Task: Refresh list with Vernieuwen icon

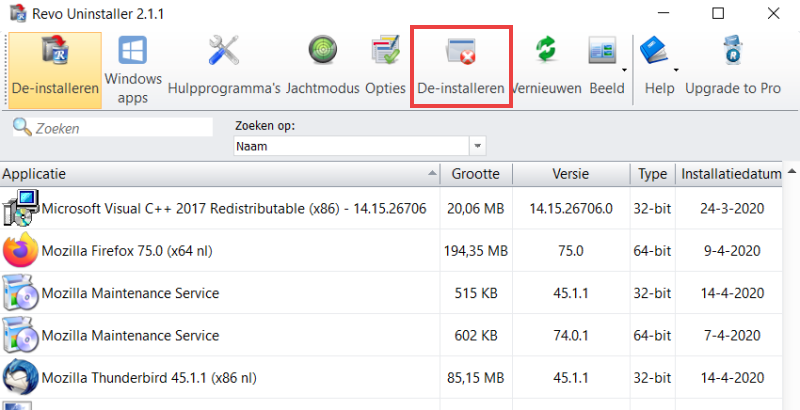Action: (546, 67)
